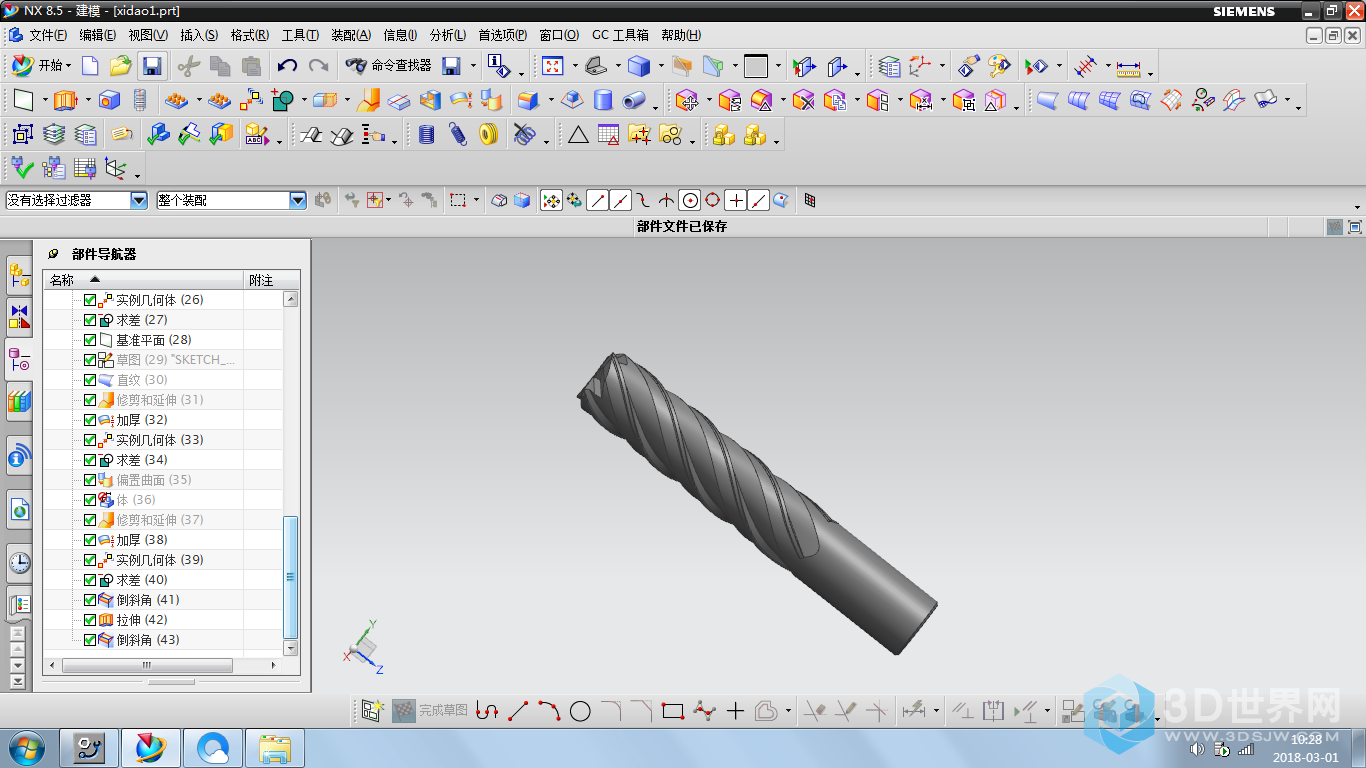Screen dimensions: 1366x768
Task: Open the 装配(A) menu
Action: tap(351, 35)
